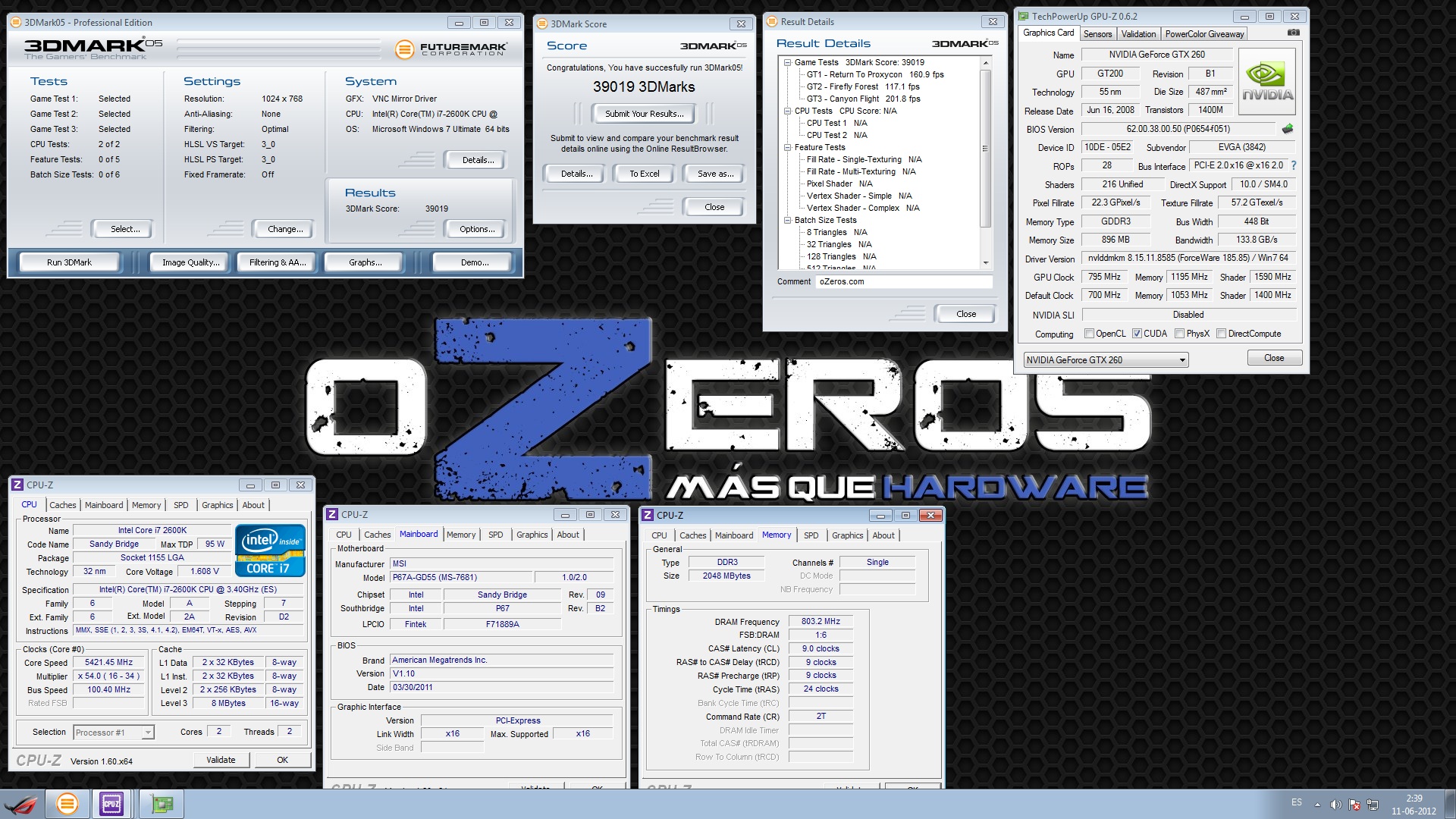Click the Details button in 3DMark Score

[x=576, y=174]
